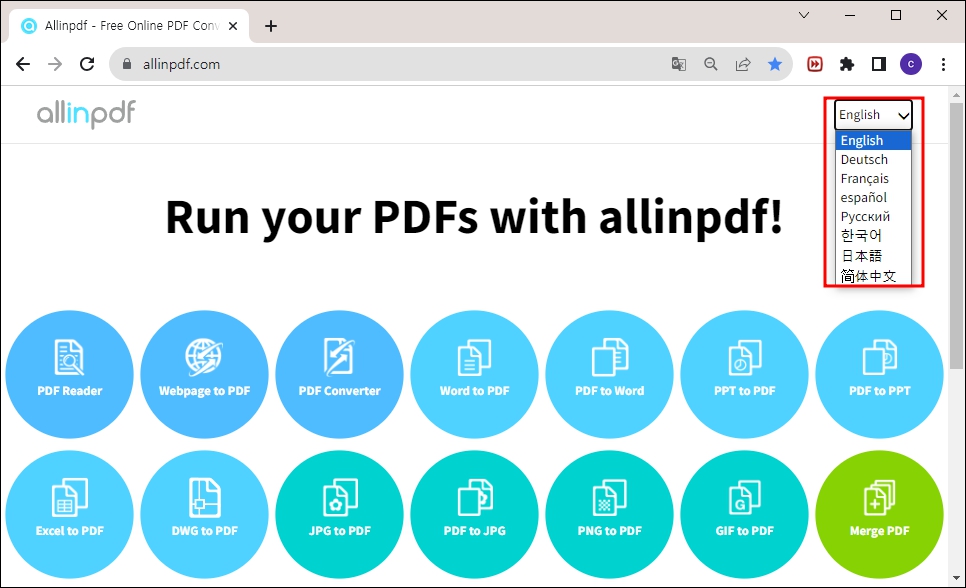This screenshot has height=588, width=966.
Task: Select English from language list
Action: 873,141
